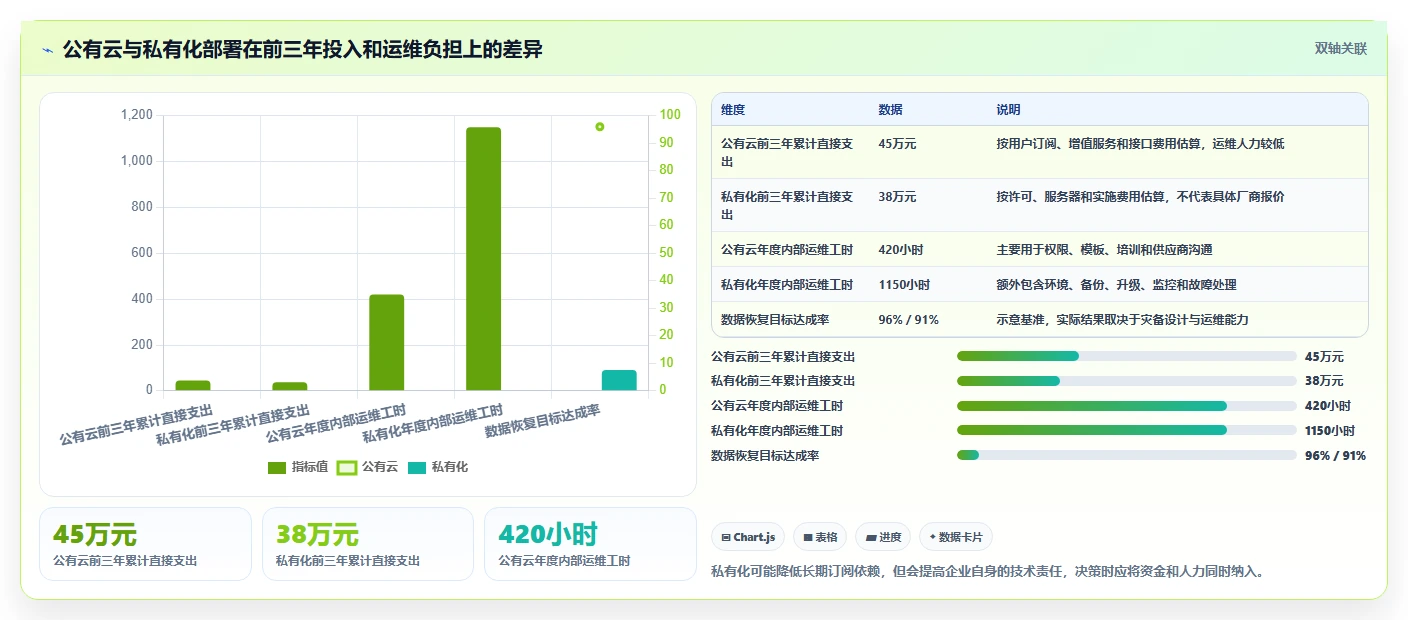Click the footer note starting 私有化可能降低长期订阅依赖
This screenshot has width=1408, height=620.
click(988, 571)
